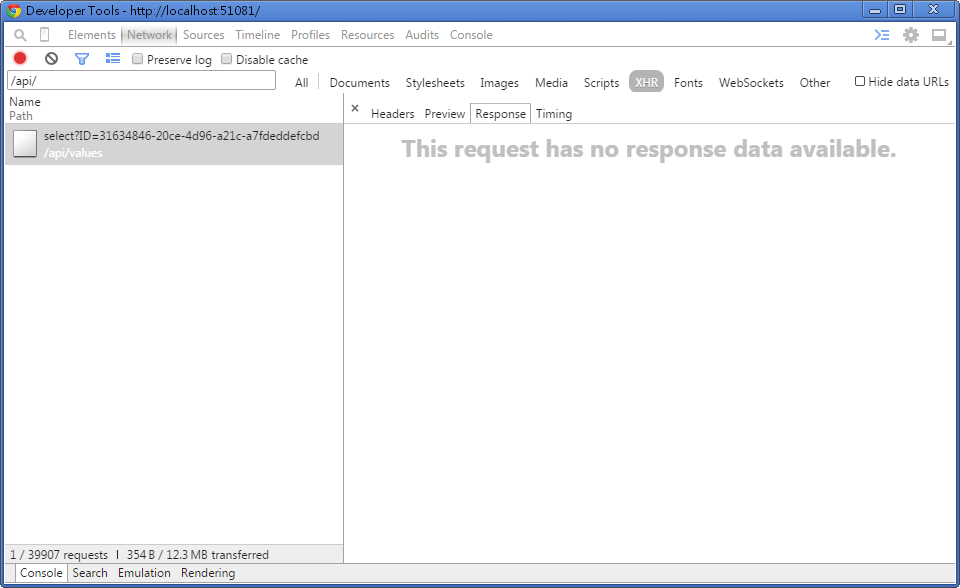
Task: Open the Console drawer tab at bottom
Action: pyautogui.click(x=41, y=573)
